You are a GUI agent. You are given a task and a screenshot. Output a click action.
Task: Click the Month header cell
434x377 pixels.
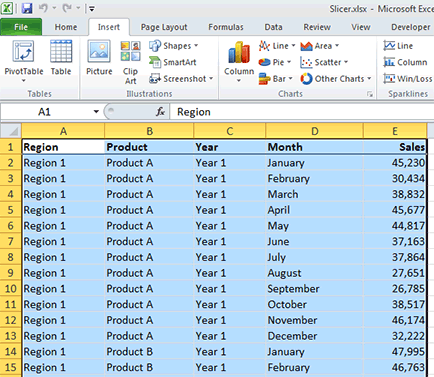tap(314, 147)
